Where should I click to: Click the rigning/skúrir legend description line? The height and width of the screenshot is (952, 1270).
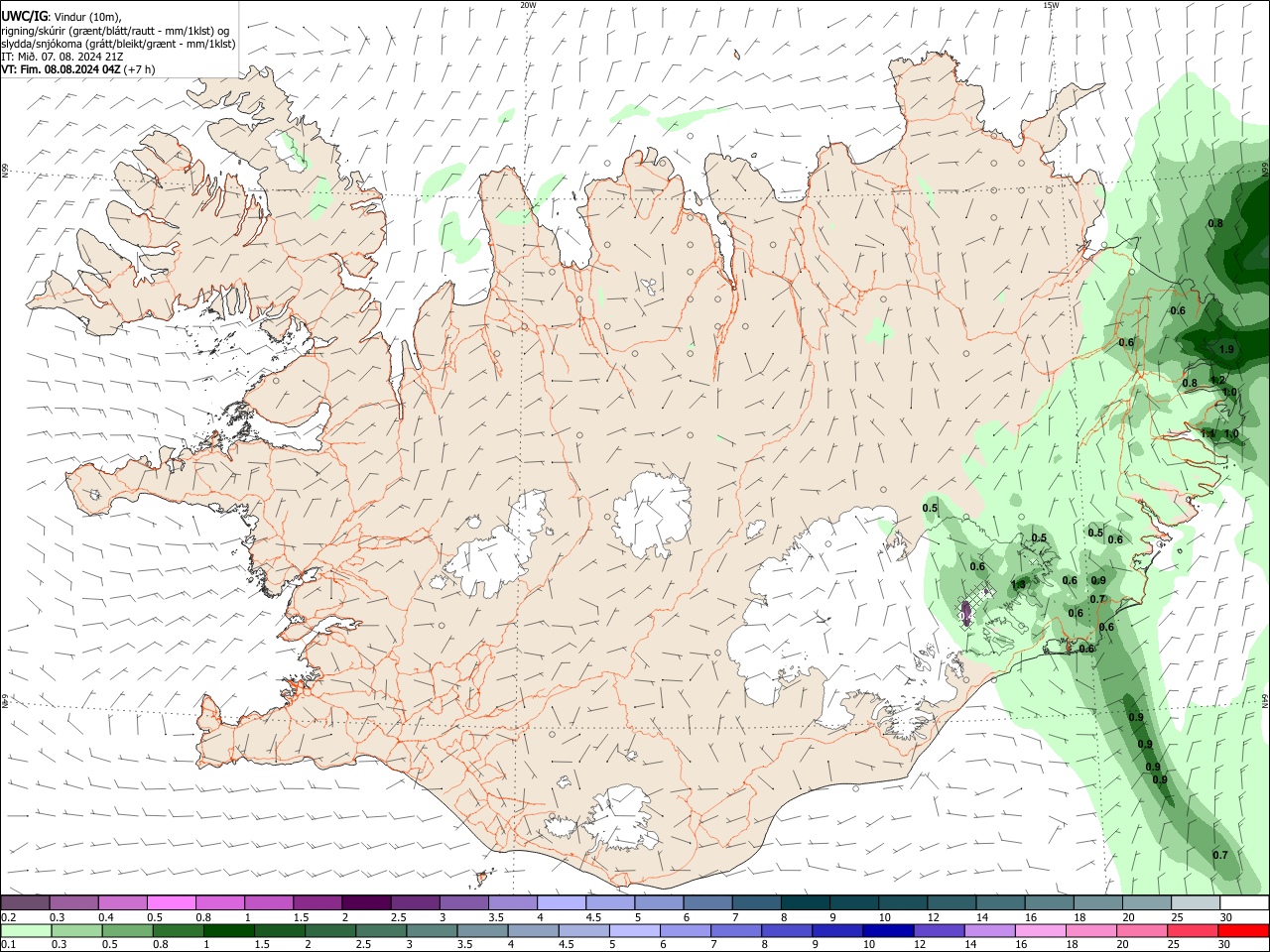(x=114, y=31)
